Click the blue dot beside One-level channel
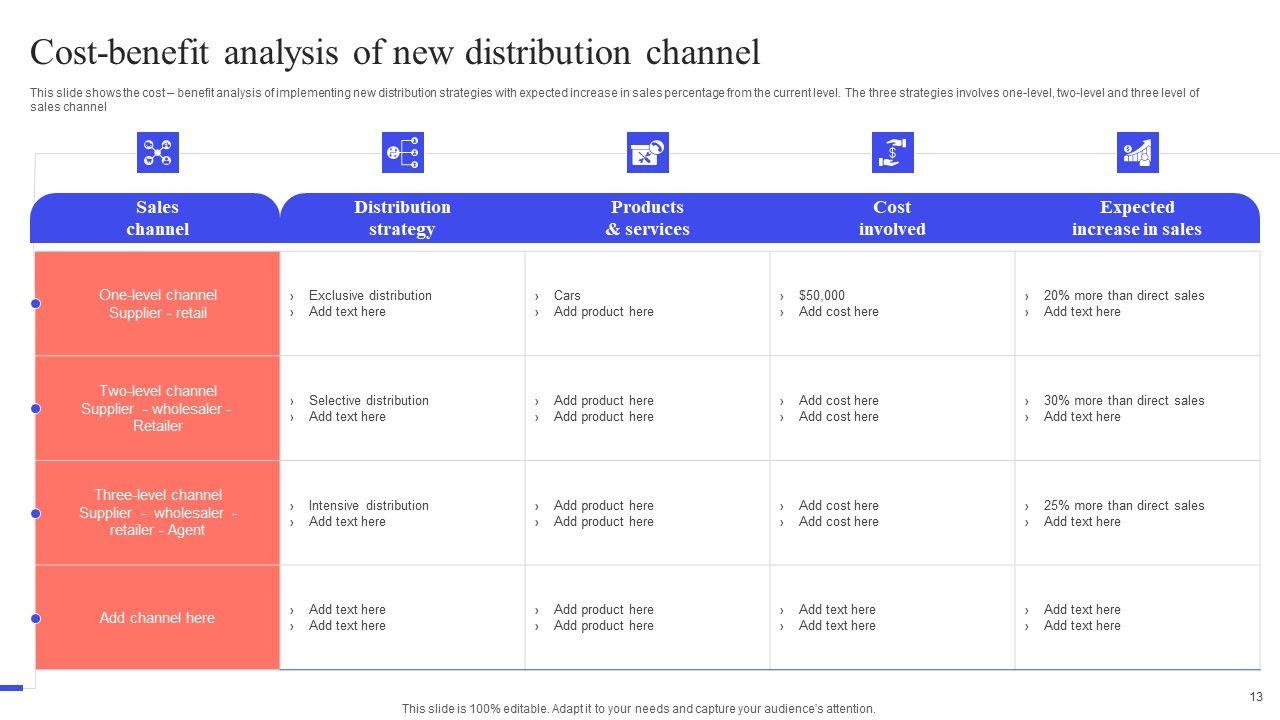 point(36,304)
